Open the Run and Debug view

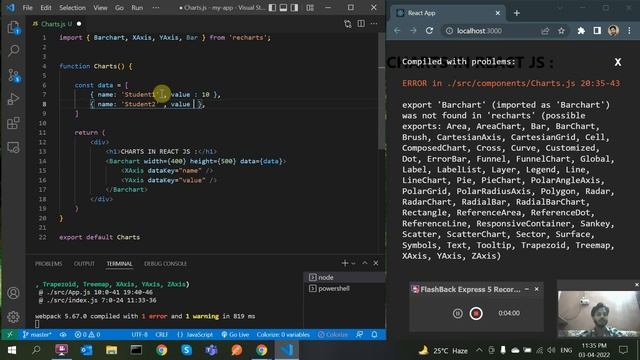tap(13, 99)
